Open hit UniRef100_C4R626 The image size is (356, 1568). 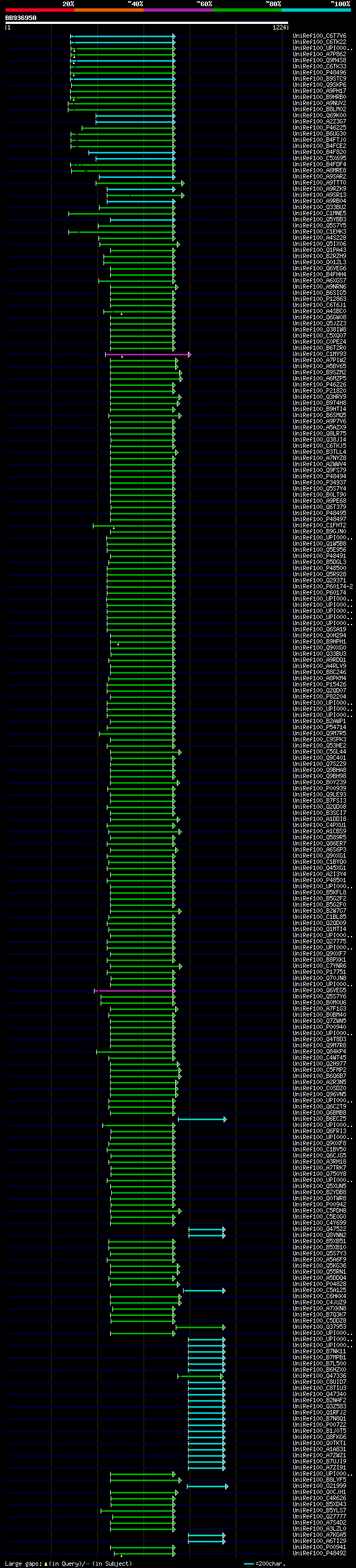319,1498
